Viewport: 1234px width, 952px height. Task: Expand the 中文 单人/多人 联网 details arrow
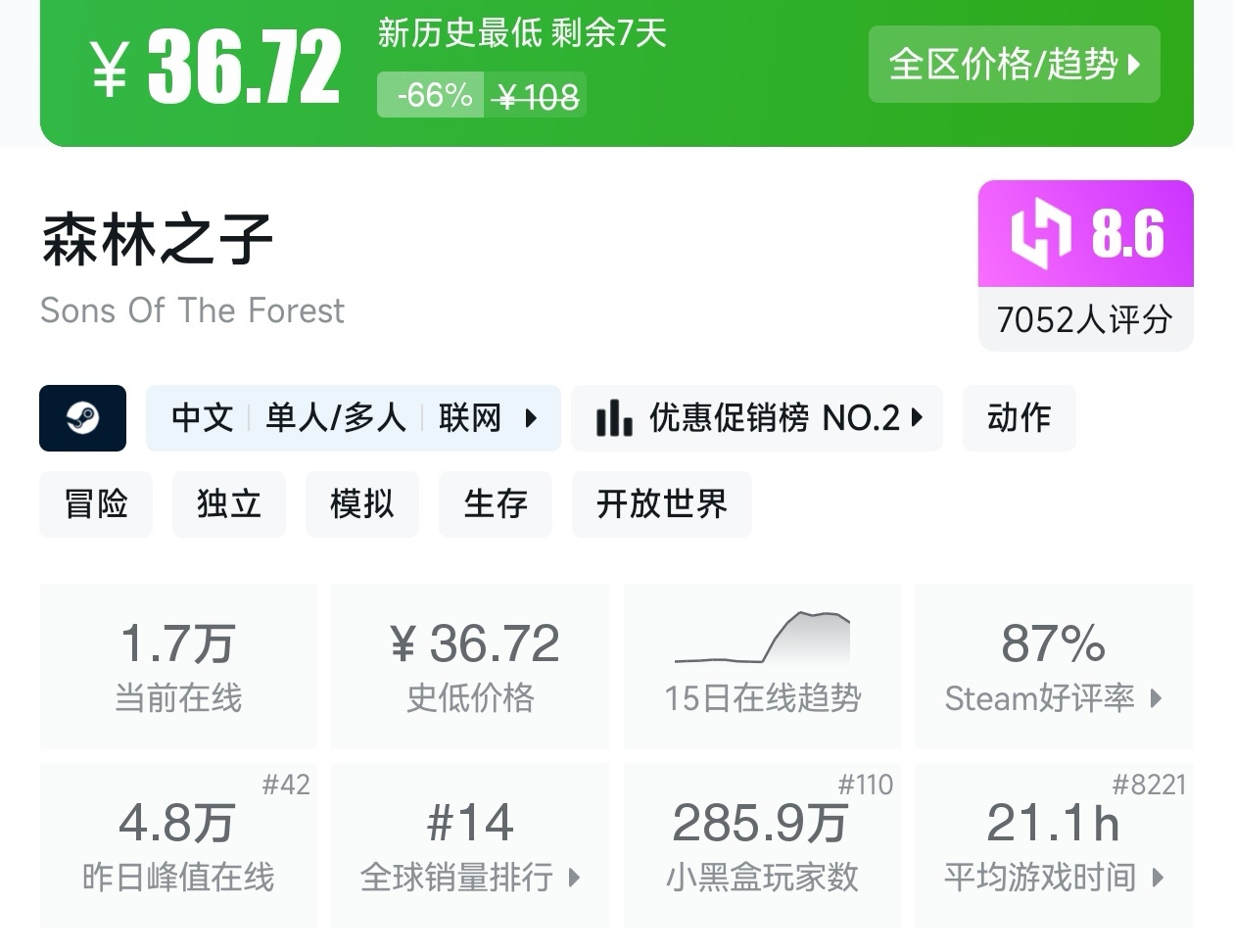coord(531,418)
